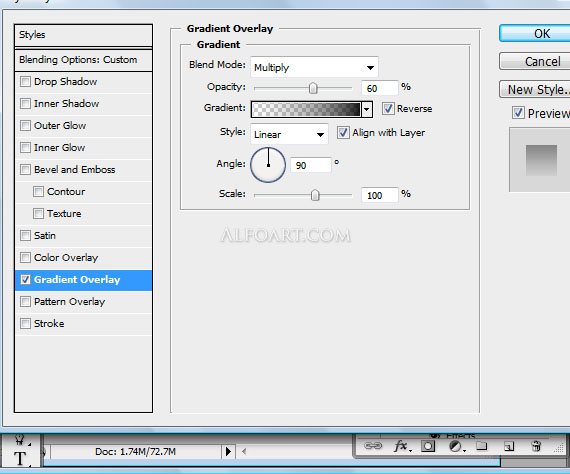
Task: Create new adjustment layer icon
Action: (456, 446)
